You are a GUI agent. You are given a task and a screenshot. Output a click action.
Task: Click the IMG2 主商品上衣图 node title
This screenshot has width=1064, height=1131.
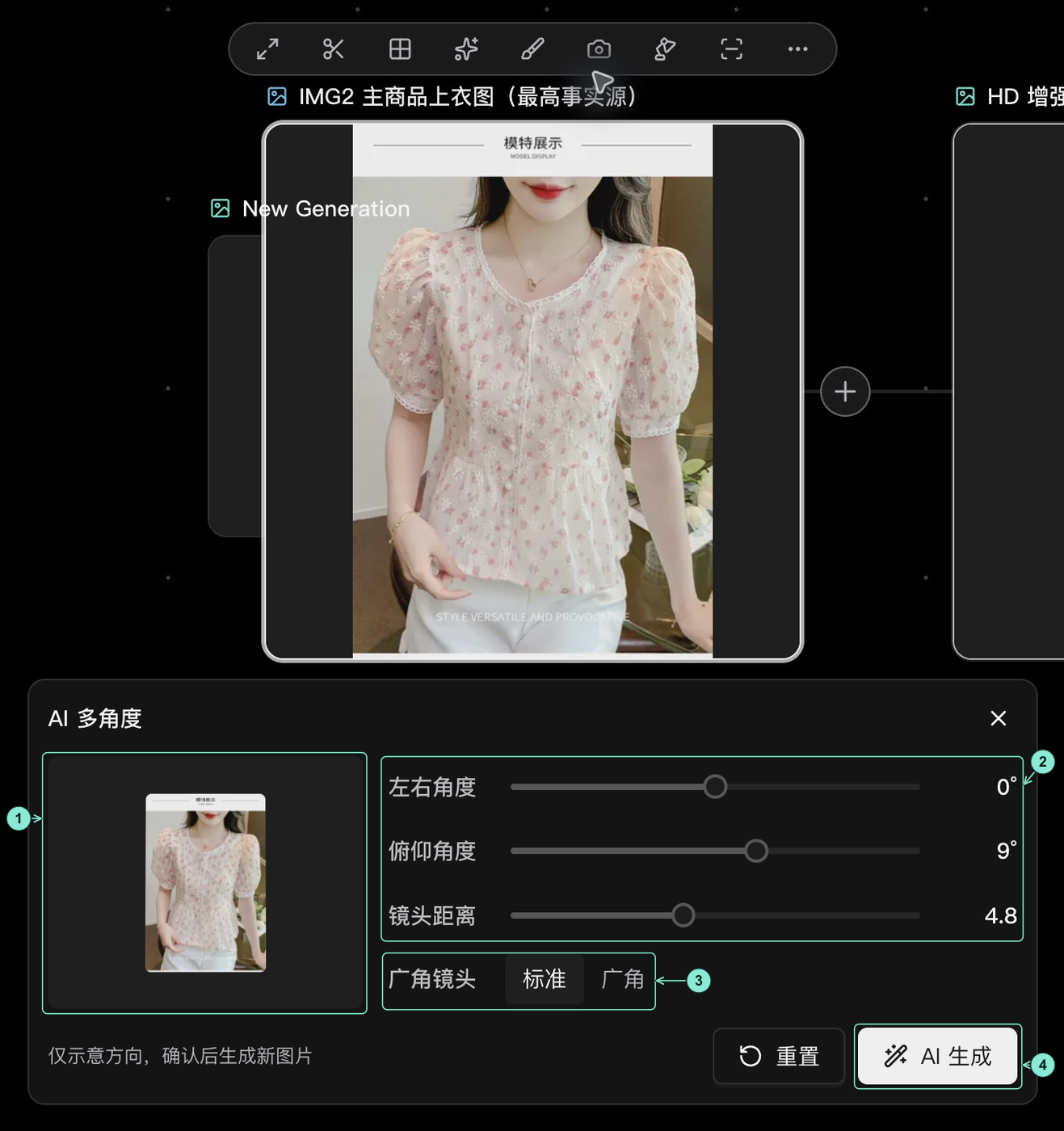pos(468,97)
